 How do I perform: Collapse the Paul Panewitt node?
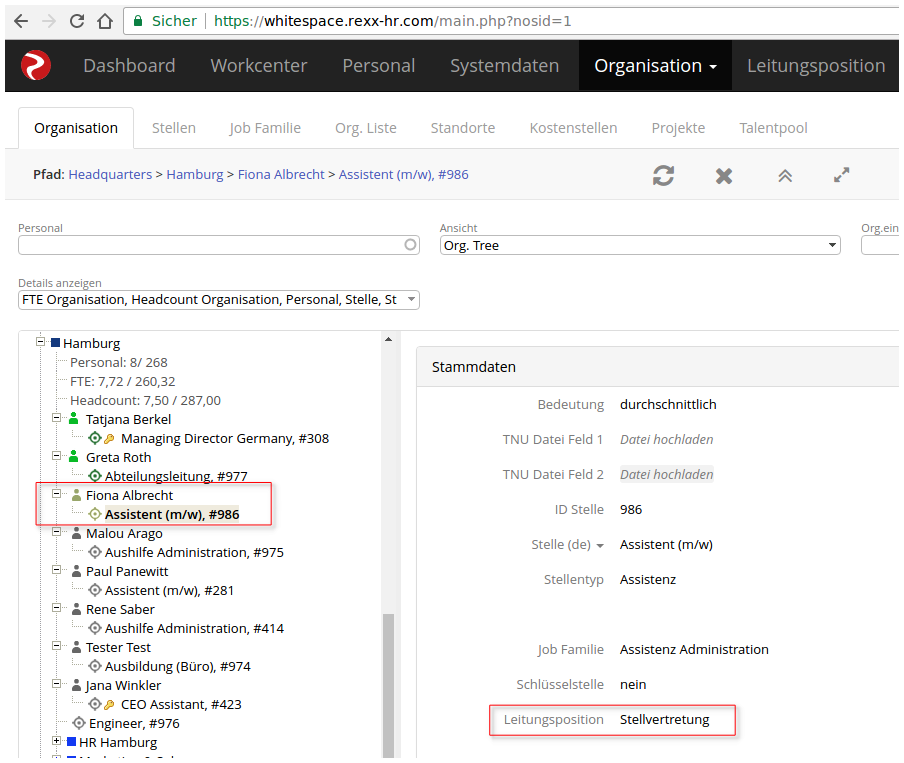coord(56,570)
